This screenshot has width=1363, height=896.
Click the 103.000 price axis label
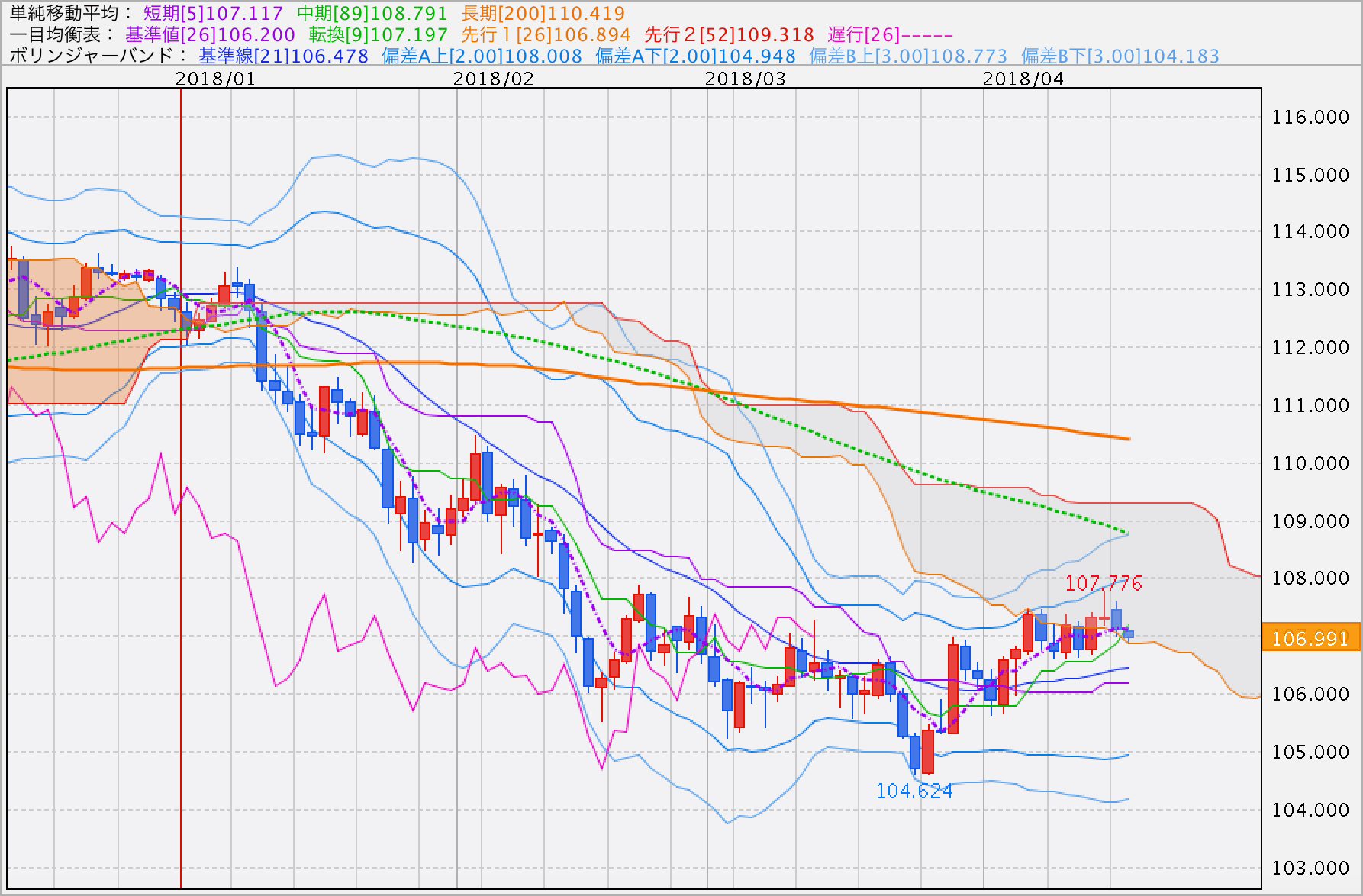1310,868
